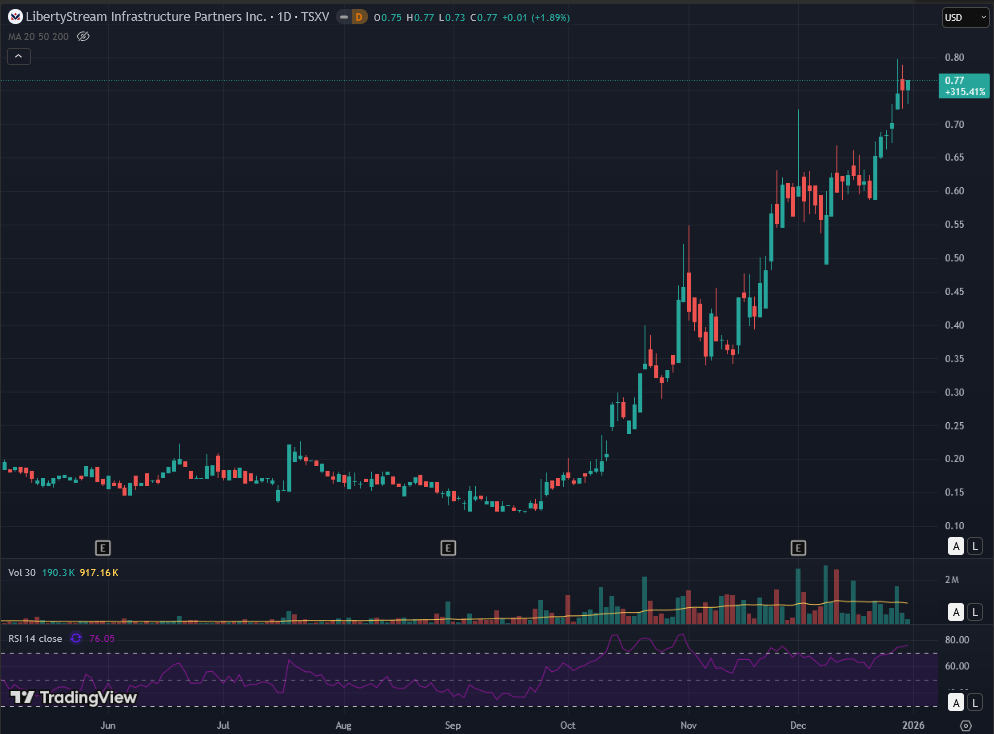Click the 80.00 RSI scale label
This screenshot has height=734, width=994.
pyautogui.click(x=957, y=640)
